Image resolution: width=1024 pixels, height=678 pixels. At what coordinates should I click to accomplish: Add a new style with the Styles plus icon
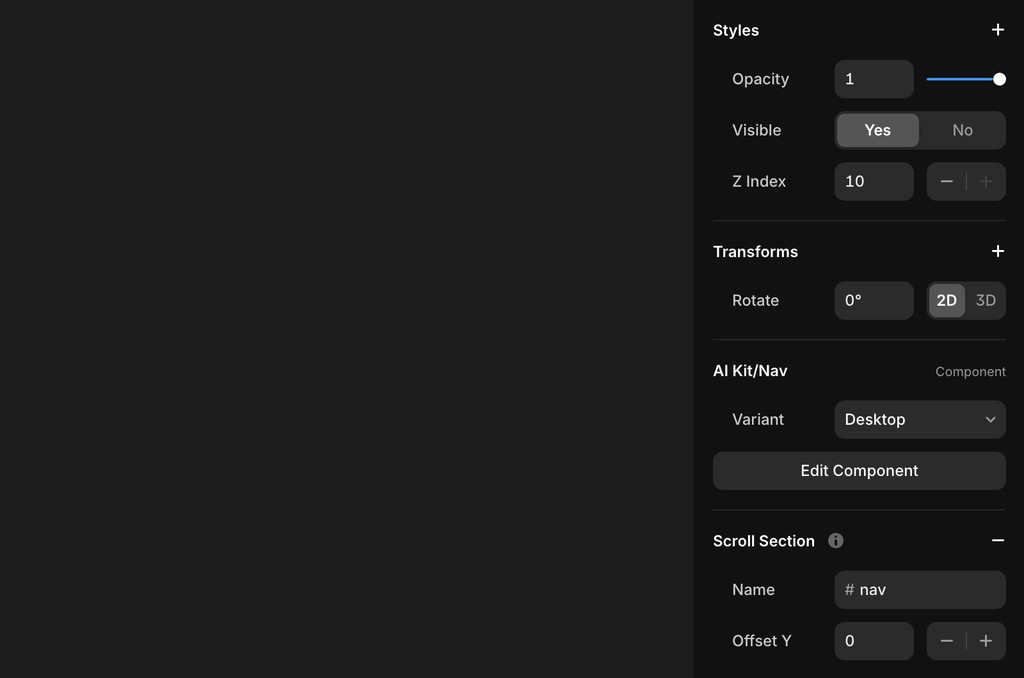coord(997,30)
